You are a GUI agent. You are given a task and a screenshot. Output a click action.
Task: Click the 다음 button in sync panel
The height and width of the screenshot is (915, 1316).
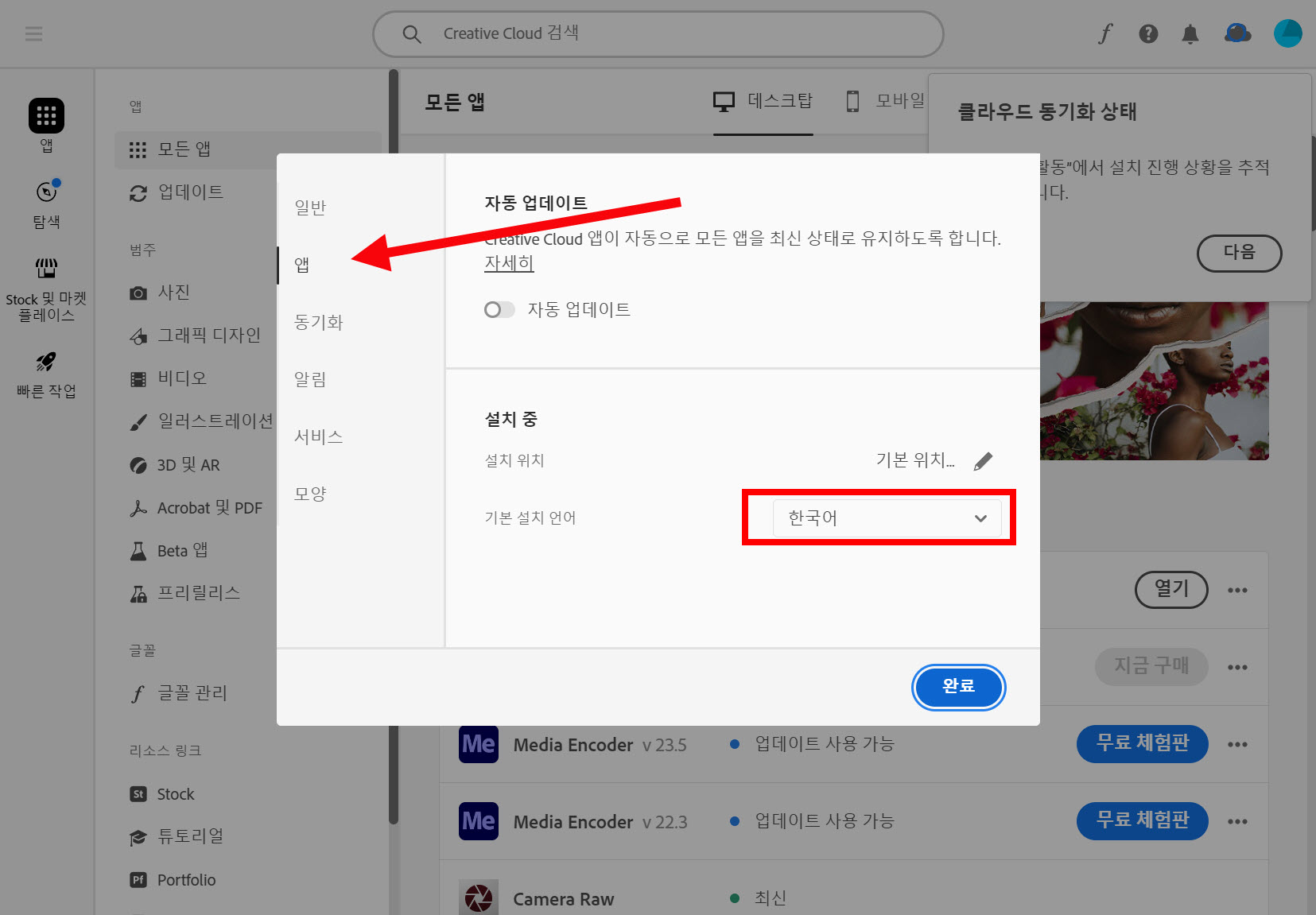coord(1239,253)
